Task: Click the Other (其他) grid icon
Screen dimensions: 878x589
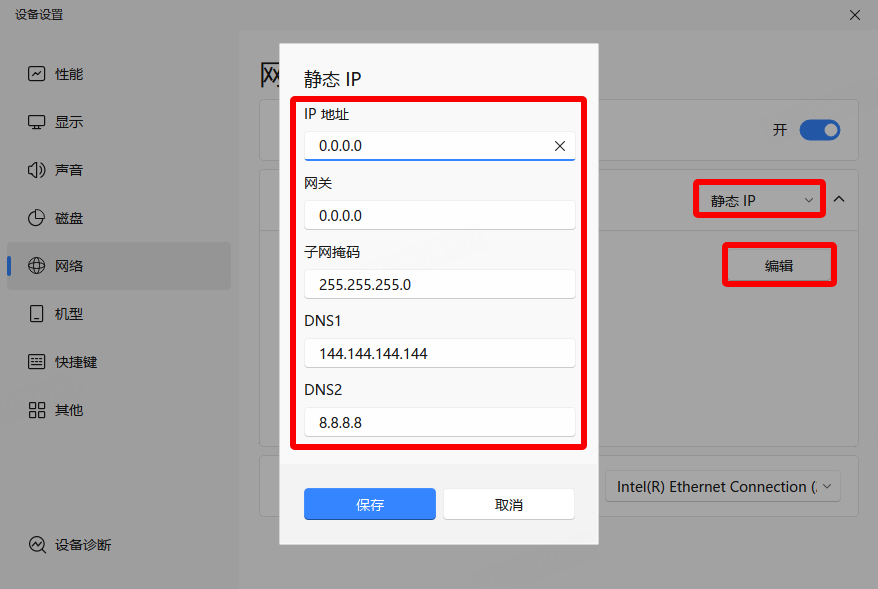Action: pyautogui.click(x=37, y=410)
